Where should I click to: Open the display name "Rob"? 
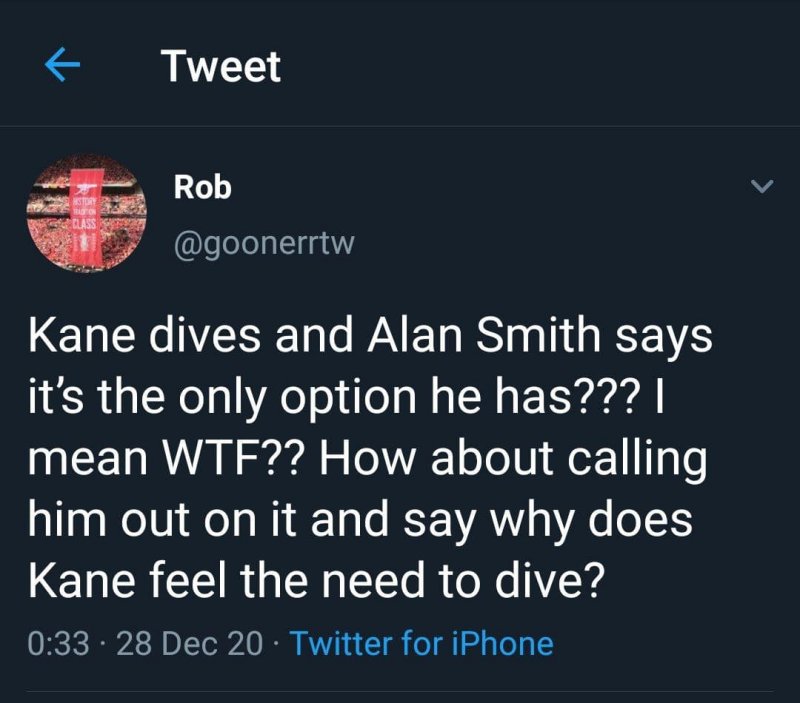coord(202,187)
